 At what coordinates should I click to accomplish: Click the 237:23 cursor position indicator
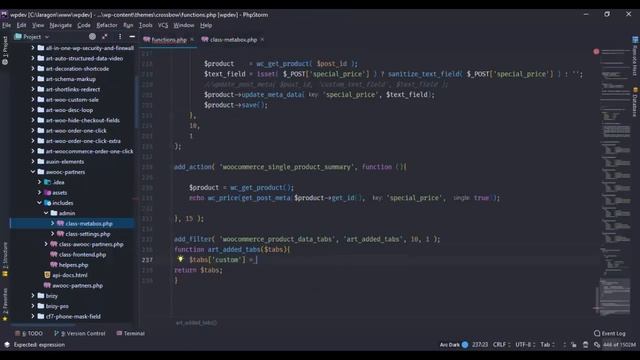coord(480,344)
